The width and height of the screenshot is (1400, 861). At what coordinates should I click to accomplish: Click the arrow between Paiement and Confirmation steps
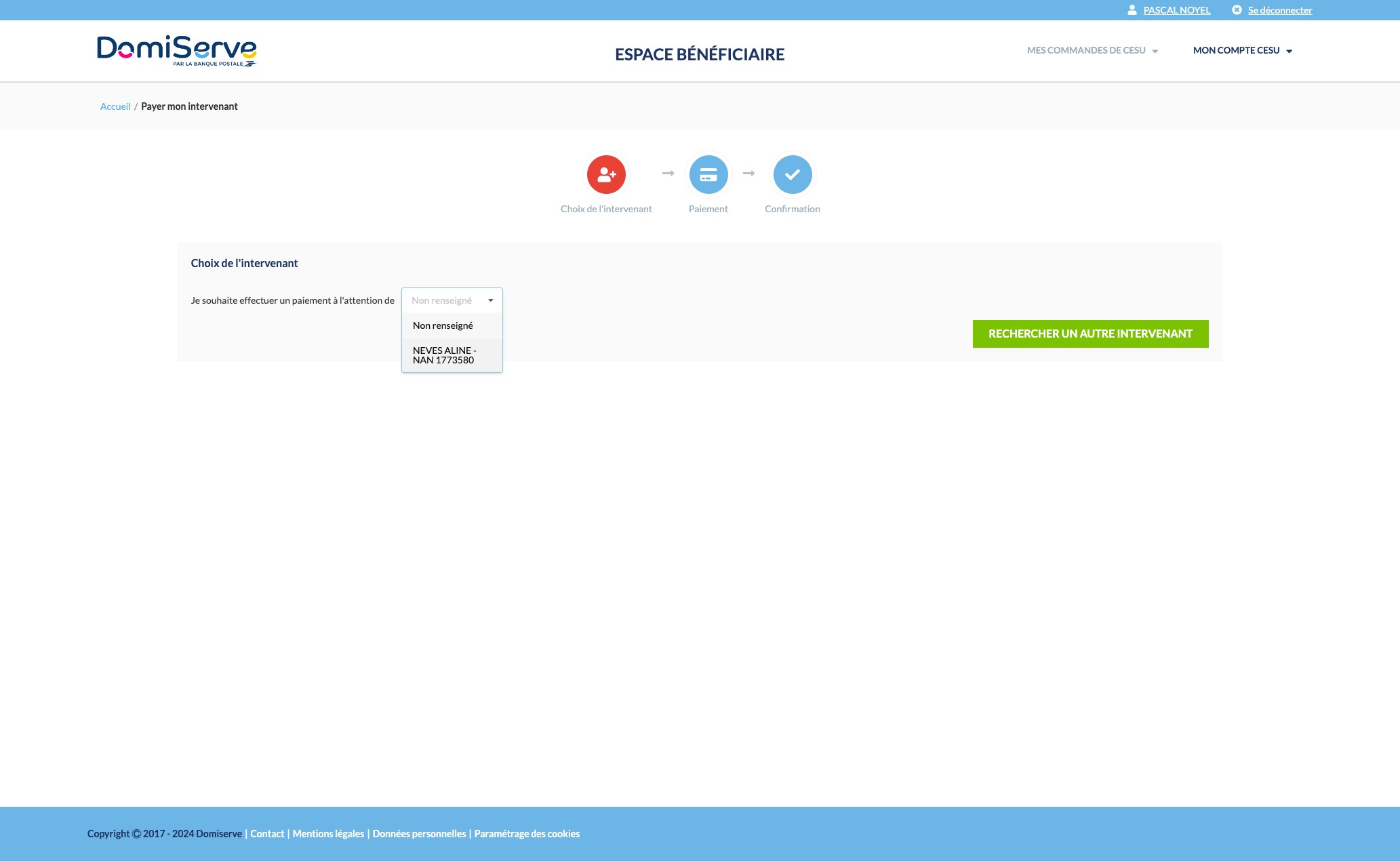[x=748, y=174]
